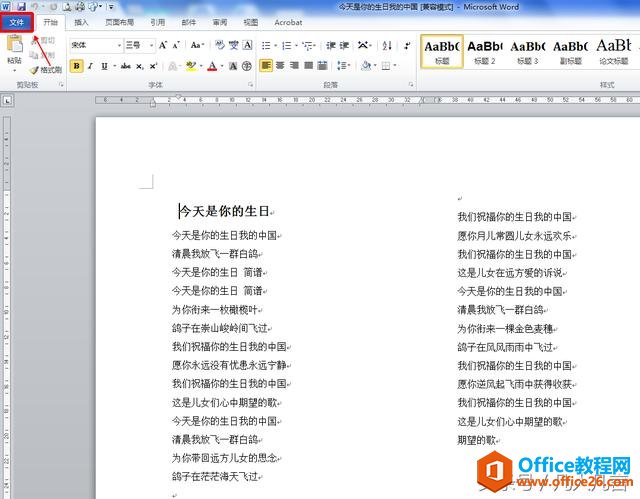
Task: Select the Format Painter (格式刷) brush
Action: [x=46, y=70]
